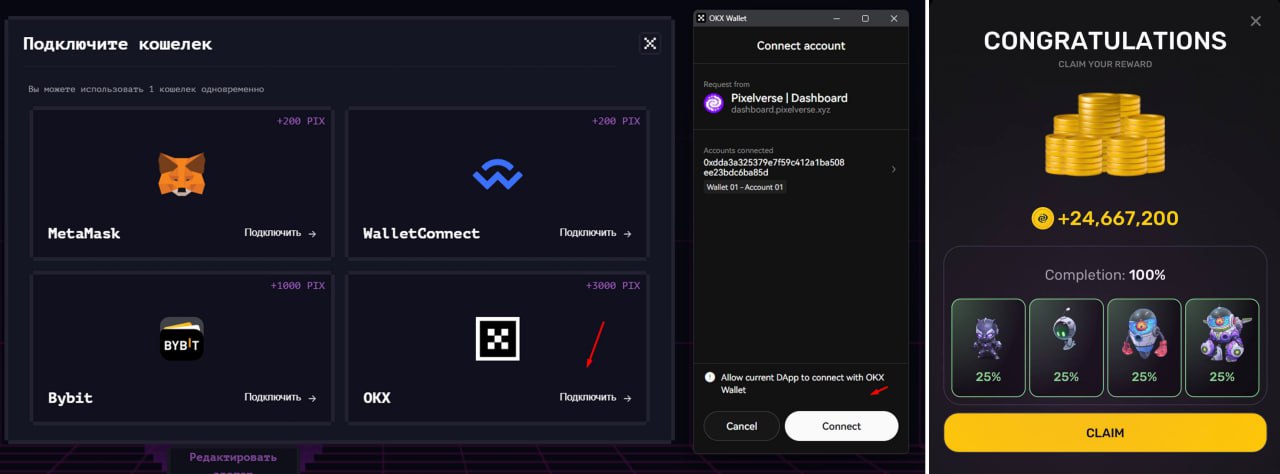Image resolution: width=1280 pixels, height=474 pixels.
Task: Select the connected wallet address 0xdda3a3...
Action: 774,167
